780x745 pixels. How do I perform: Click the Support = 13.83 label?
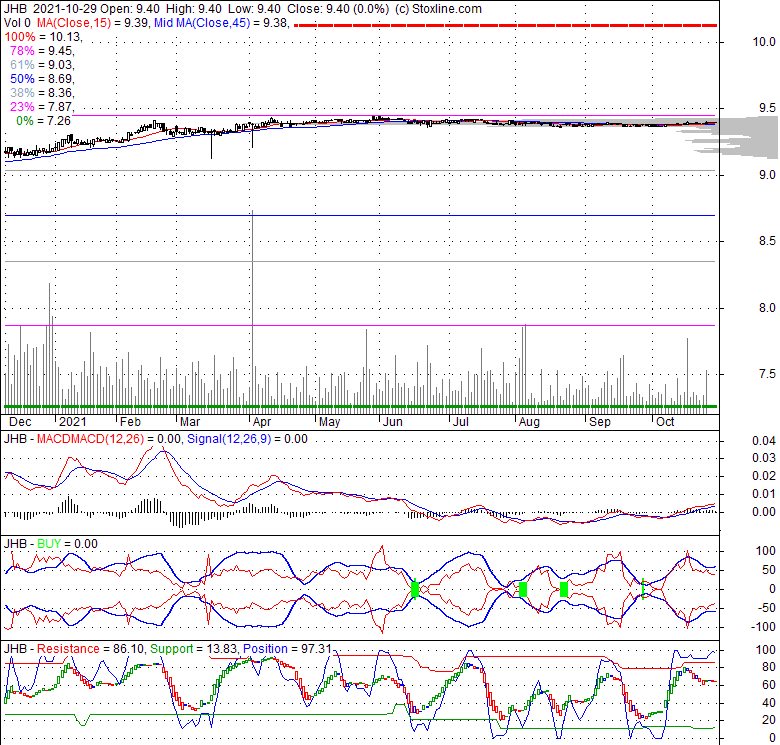[194, 649]
